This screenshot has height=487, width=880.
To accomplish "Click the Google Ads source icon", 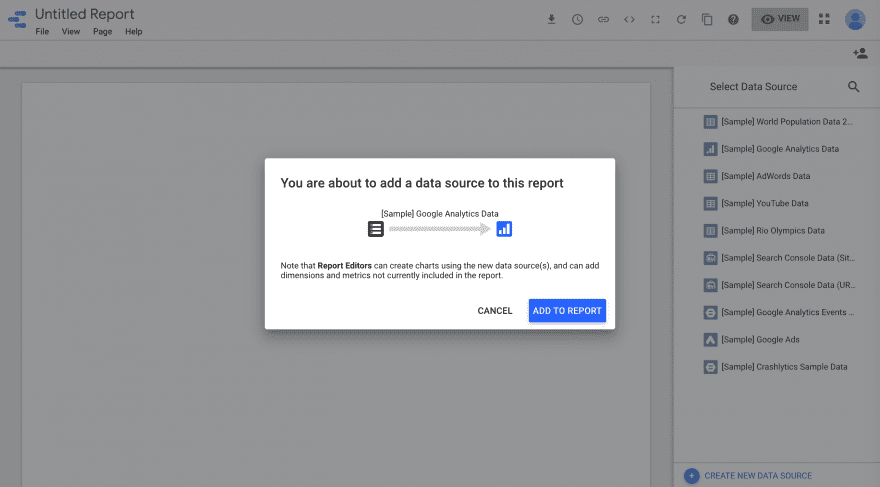I will pos(710,340).
